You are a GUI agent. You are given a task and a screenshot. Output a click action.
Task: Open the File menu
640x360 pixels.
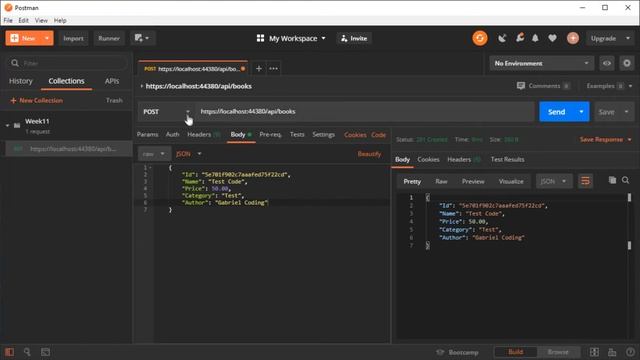coord(8,20)
